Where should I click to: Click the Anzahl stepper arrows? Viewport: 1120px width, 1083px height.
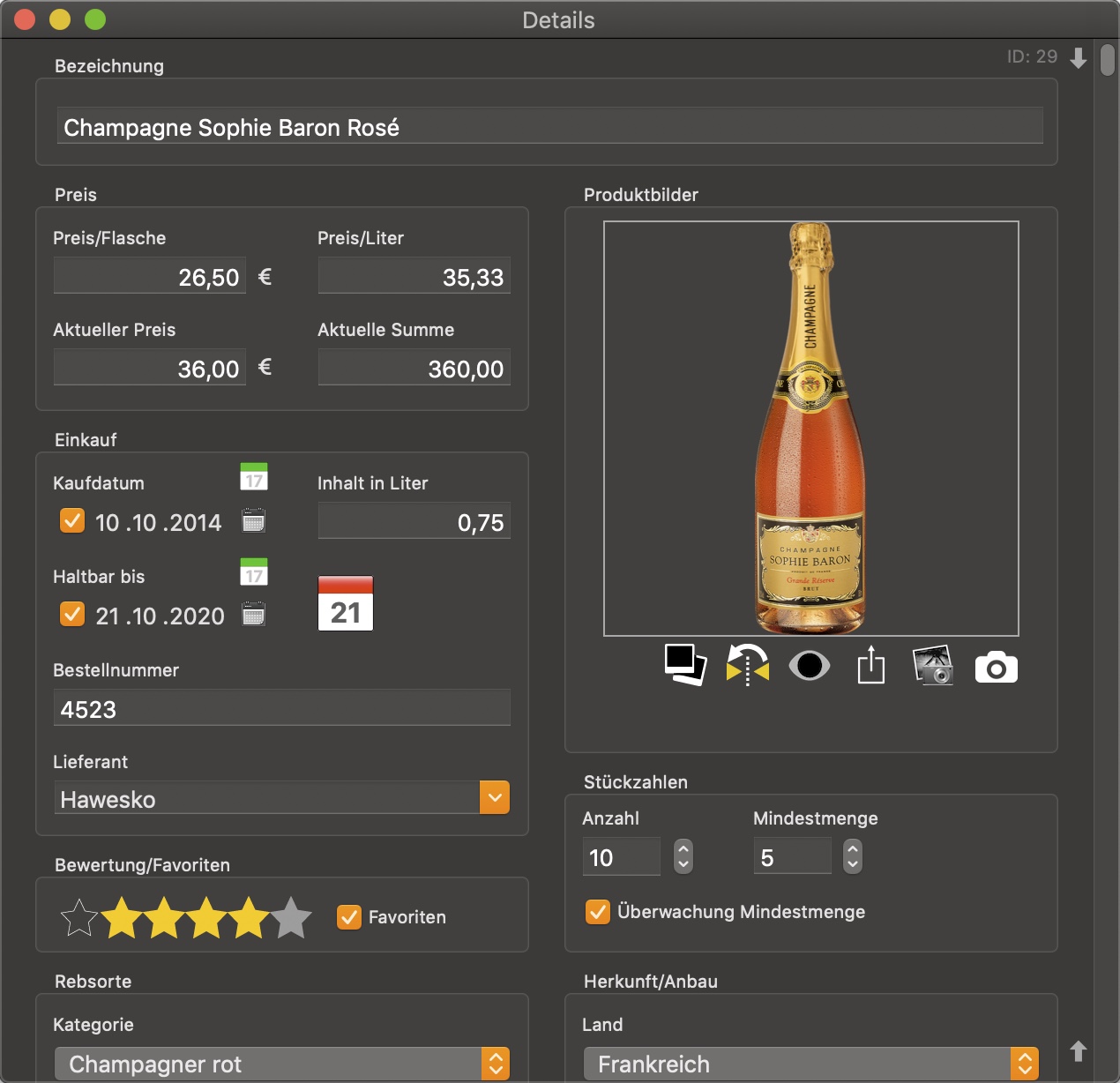point(683,856)
